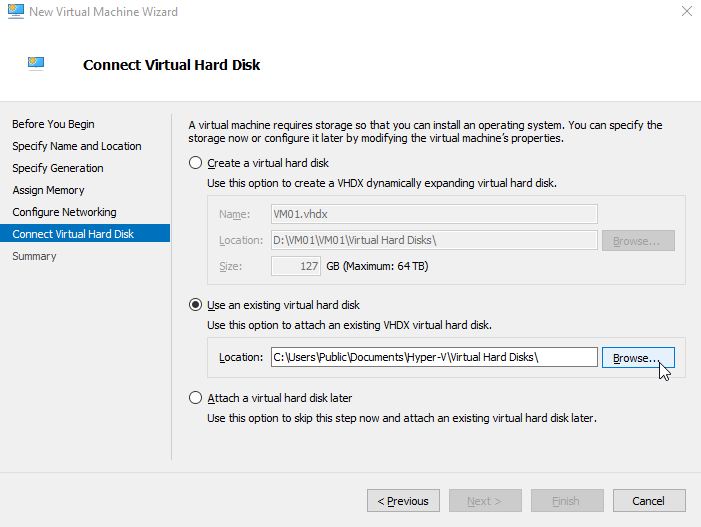The width and height of the screenshot is (701, 527).
Task: Select the Connect Virtual Hard Disk step
Action: [x=85, y=233]
